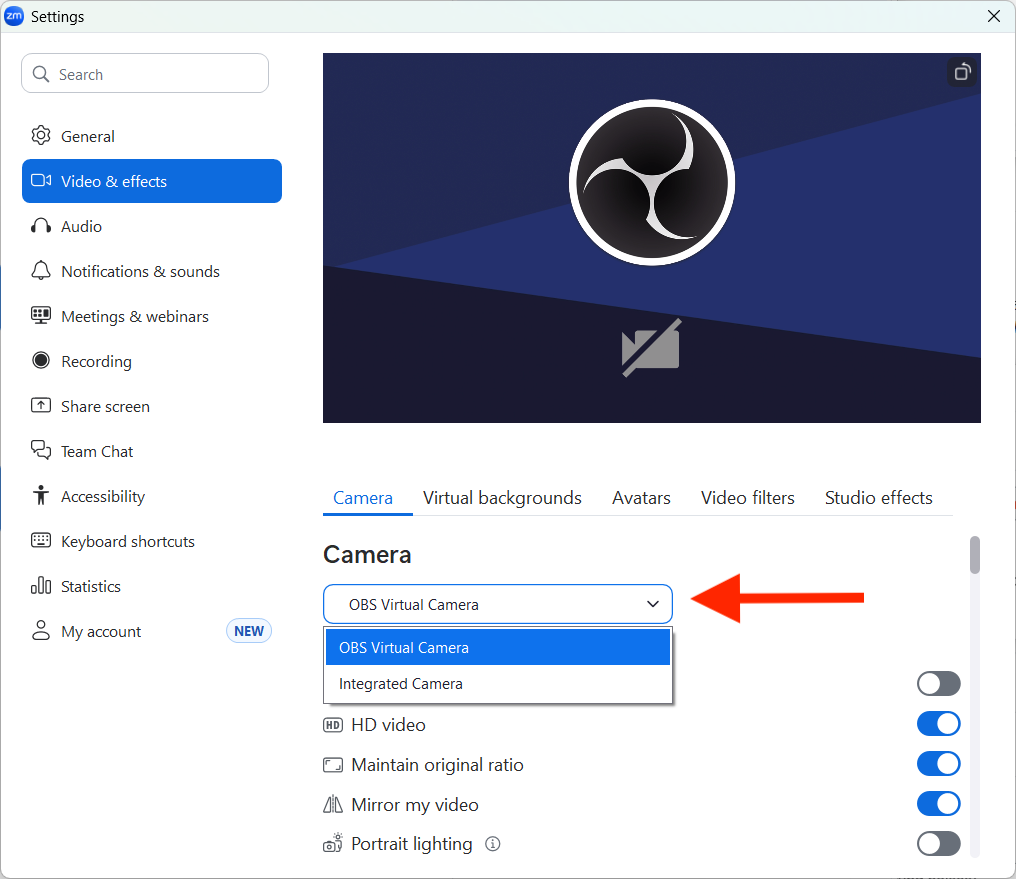1016x879 pixels.
Task: Open My account section
Action: 152,631
